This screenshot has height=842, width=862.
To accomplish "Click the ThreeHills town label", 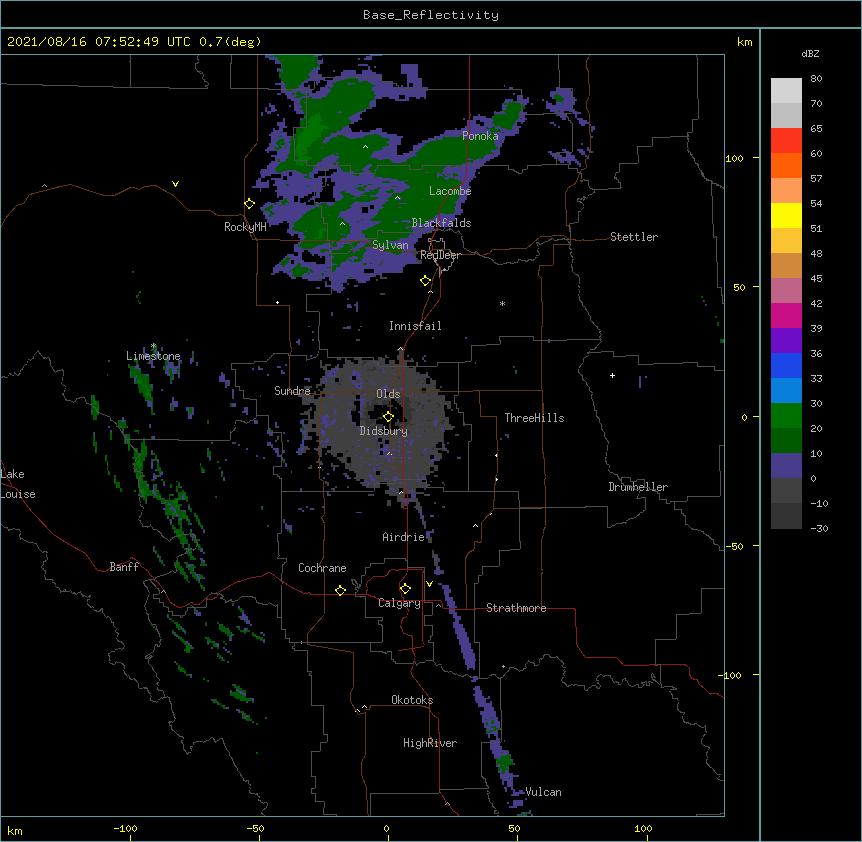I will pos(534,418).
